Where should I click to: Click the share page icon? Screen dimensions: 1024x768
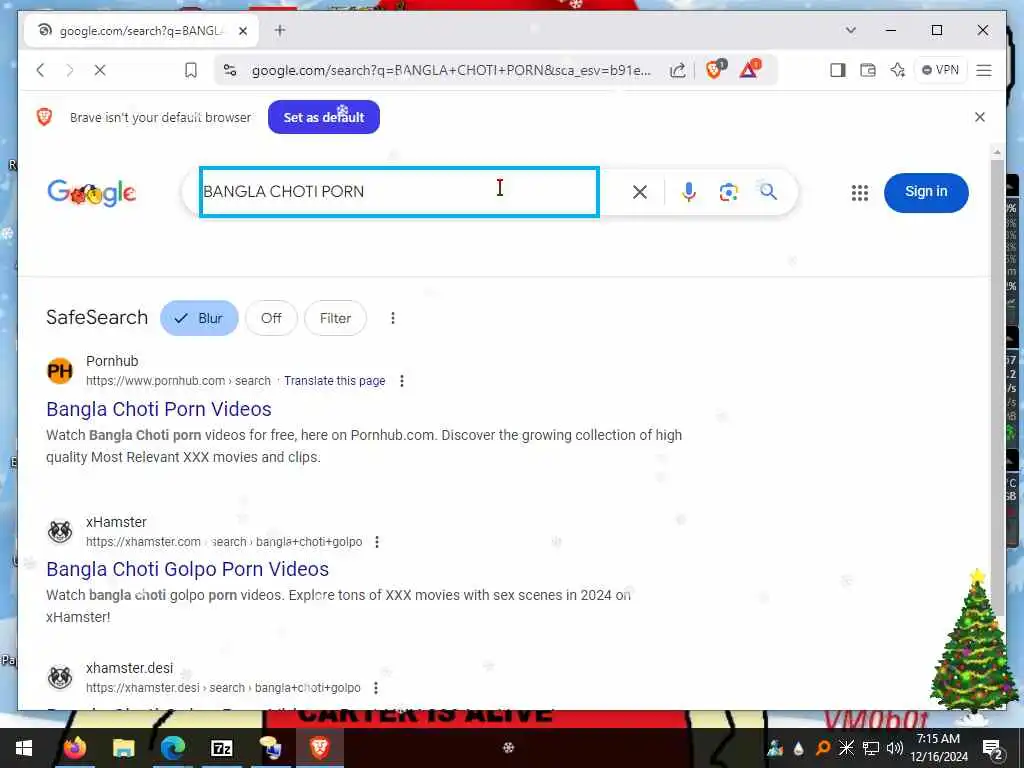(678, 70)
